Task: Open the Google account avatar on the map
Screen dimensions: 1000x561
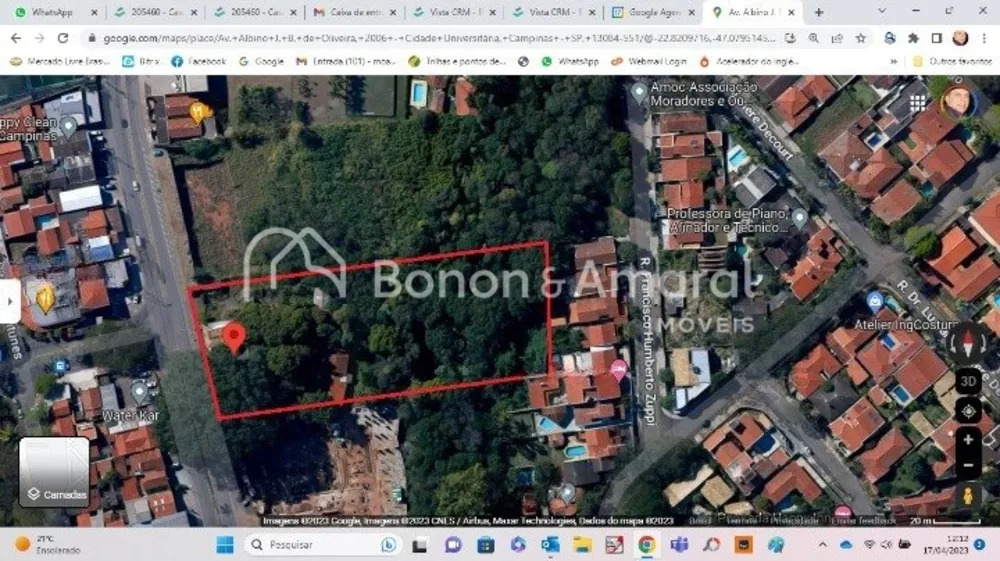Action: [x=957, y=101]
